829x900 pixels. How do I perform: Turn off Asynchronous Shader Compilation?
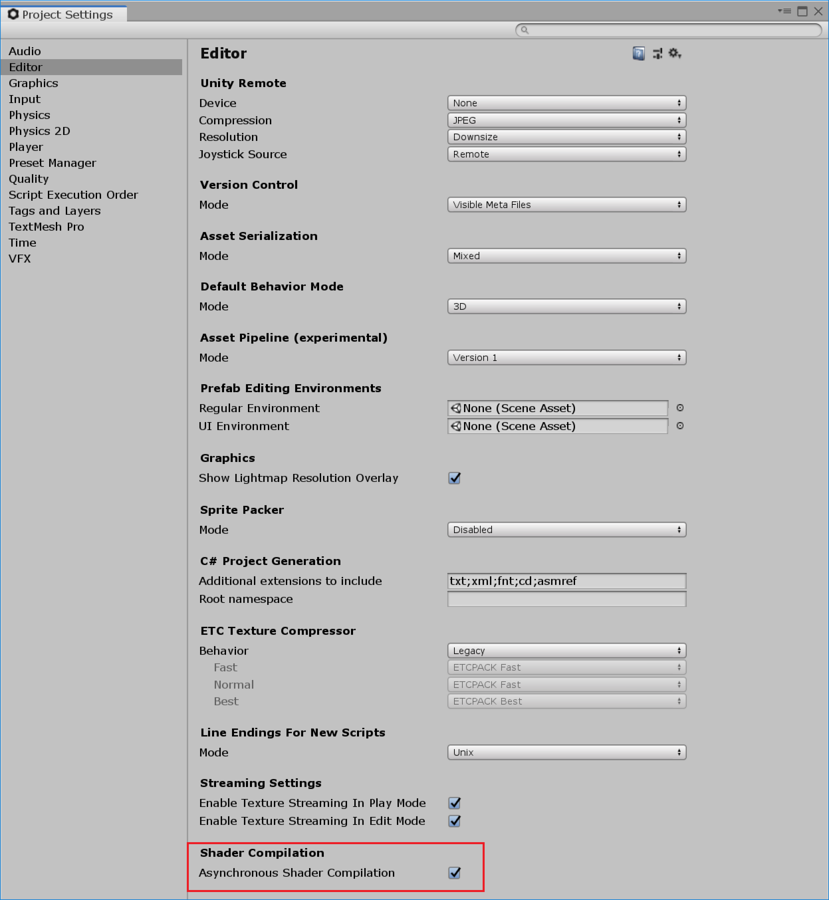point(454,872)
